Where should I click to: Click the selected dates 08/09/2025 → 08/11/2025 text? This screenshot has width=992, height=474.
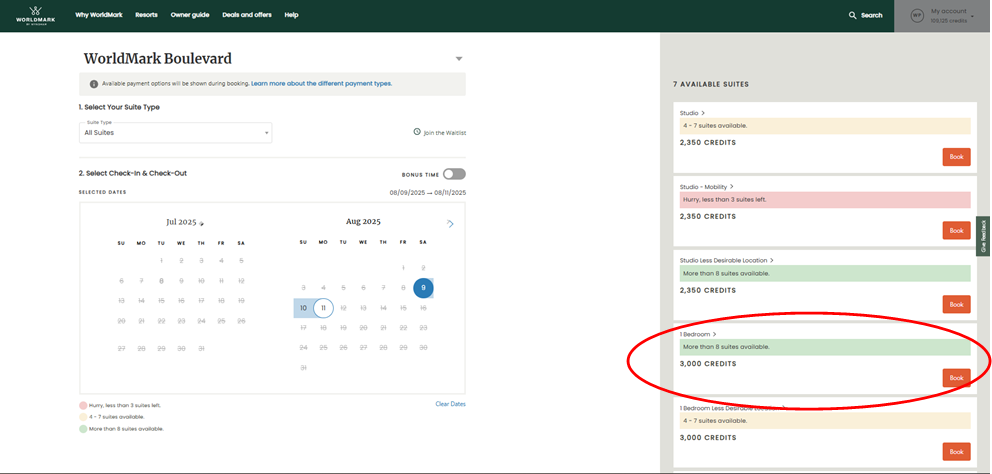tap(428, 192)
